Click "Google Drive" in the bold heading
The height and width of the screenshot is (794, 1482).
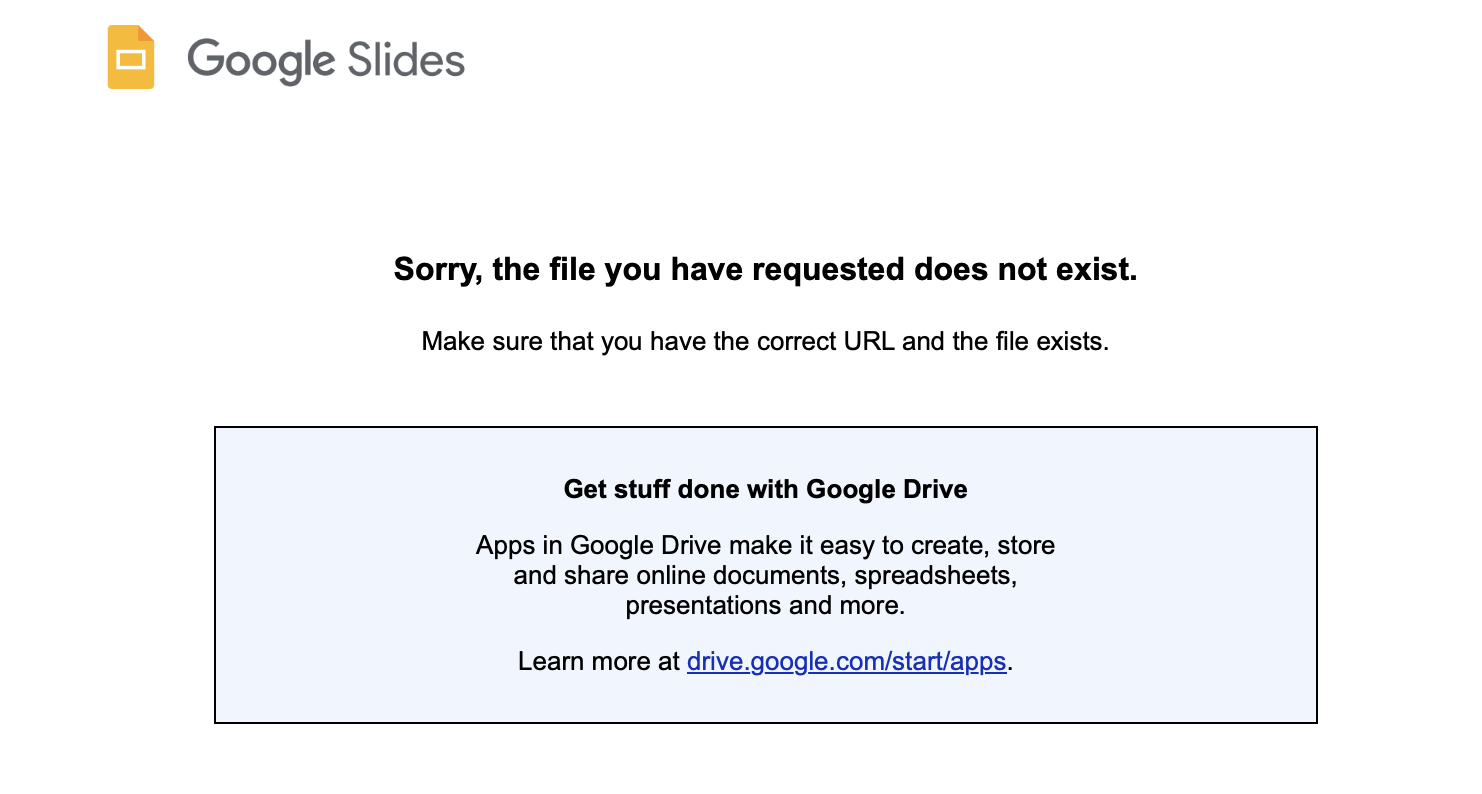pyautogui.click(x=886, y=489)
